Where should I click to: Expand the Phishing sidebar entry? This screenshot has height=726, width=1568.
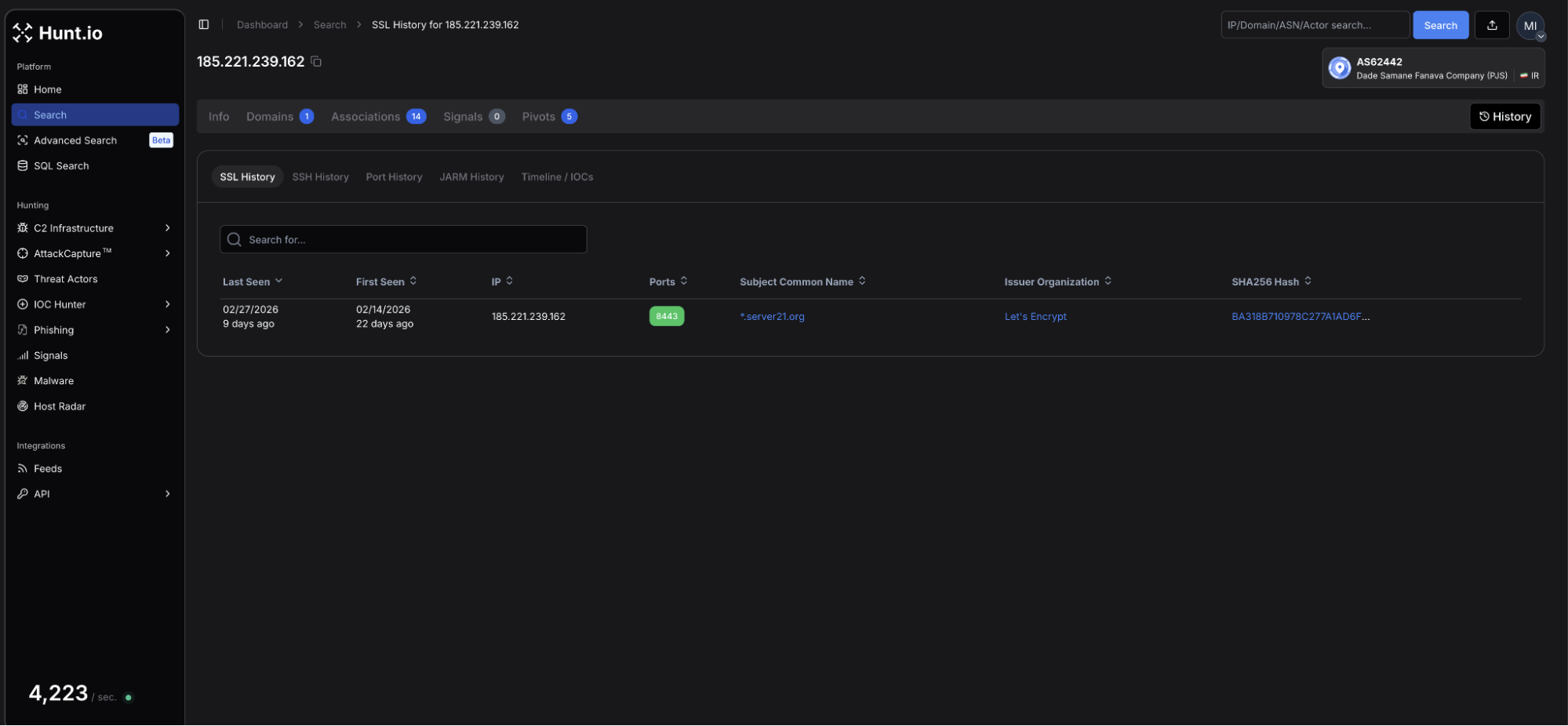167,330
